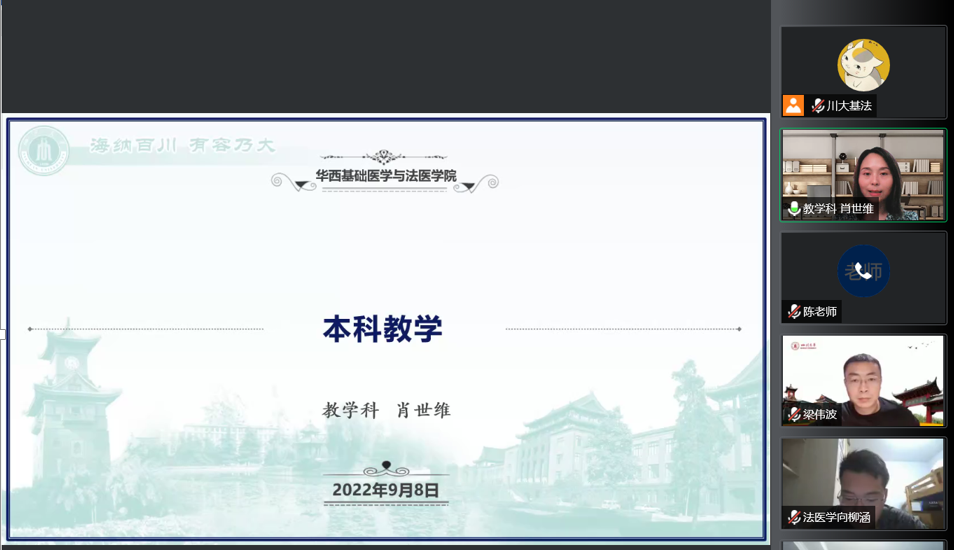Click the orange host icon on 川大基法 tile
The height and width of the screenshot is (550, 954).
[793, 106]
